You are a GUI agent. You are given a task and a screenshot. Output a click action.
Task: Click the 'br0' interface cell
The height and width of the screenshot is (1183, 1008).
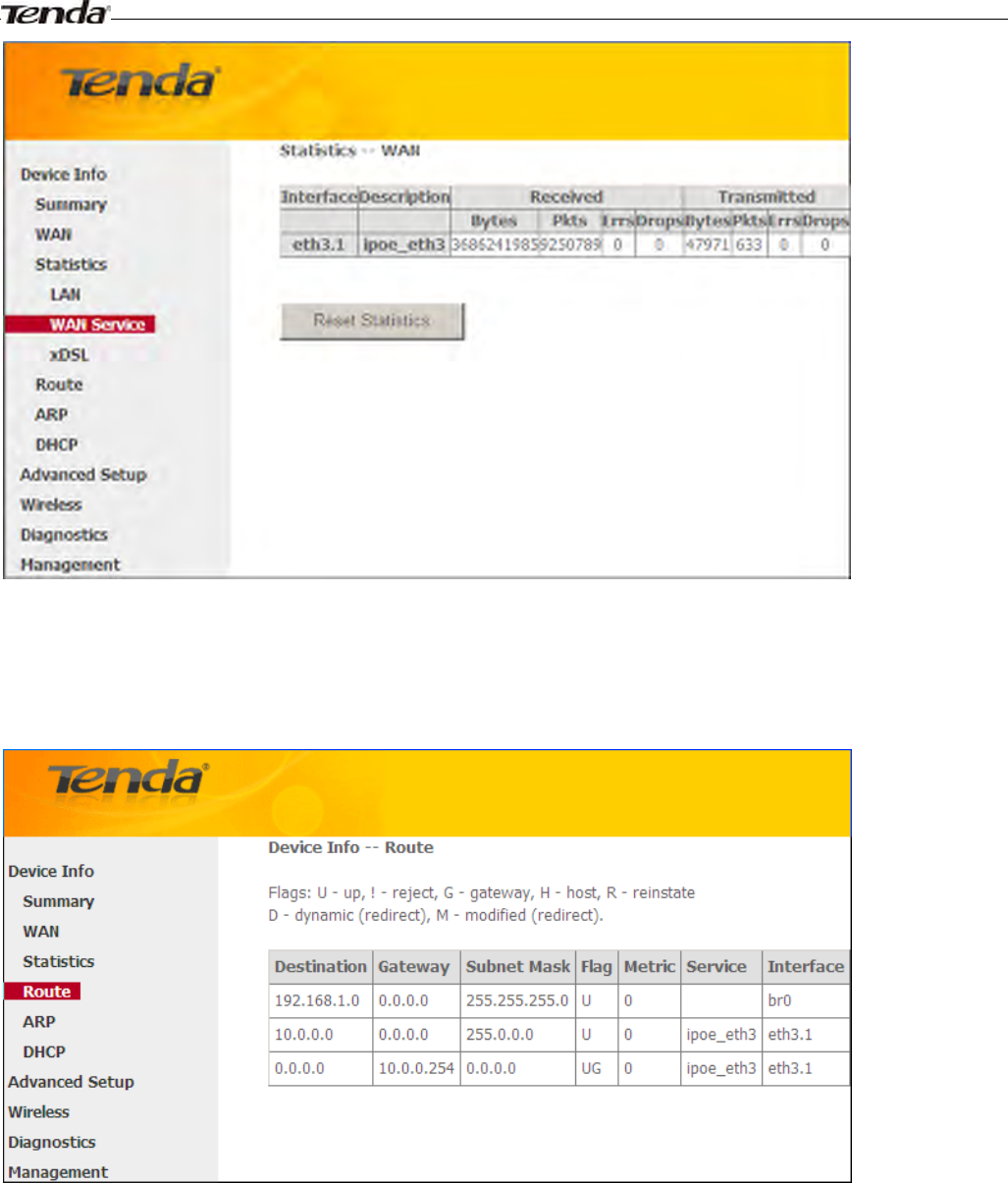pos(806,1001)
